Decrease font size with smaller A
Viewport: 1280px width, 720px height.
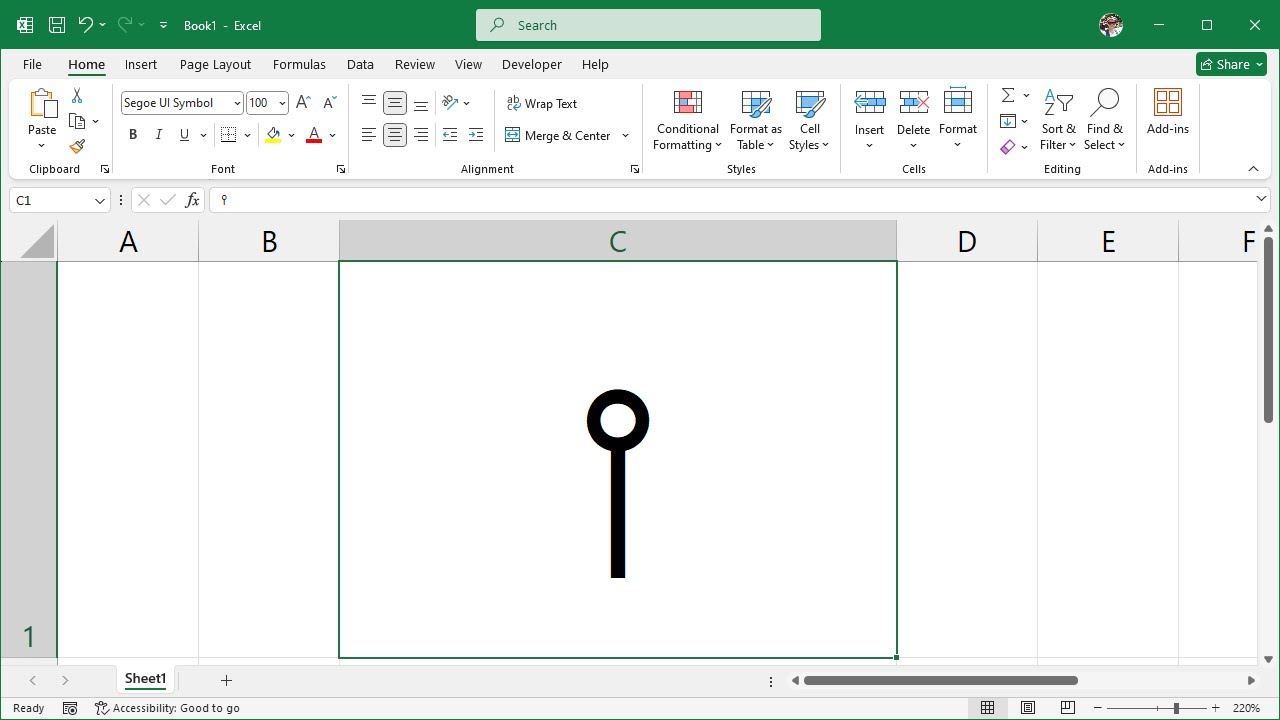[x=330, y=103]
